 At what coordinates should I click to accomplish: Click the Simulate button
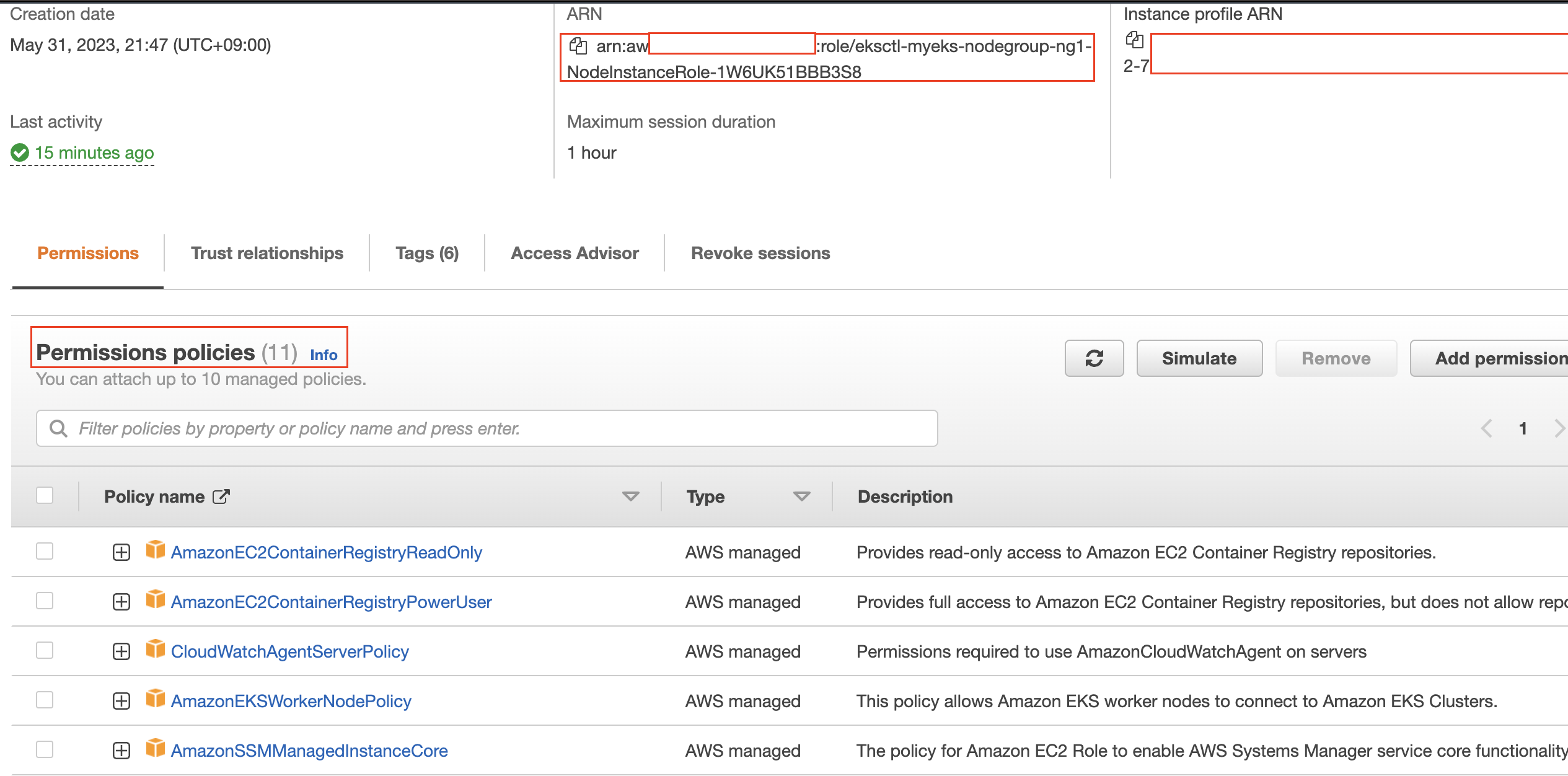(x=1199, y=358)
